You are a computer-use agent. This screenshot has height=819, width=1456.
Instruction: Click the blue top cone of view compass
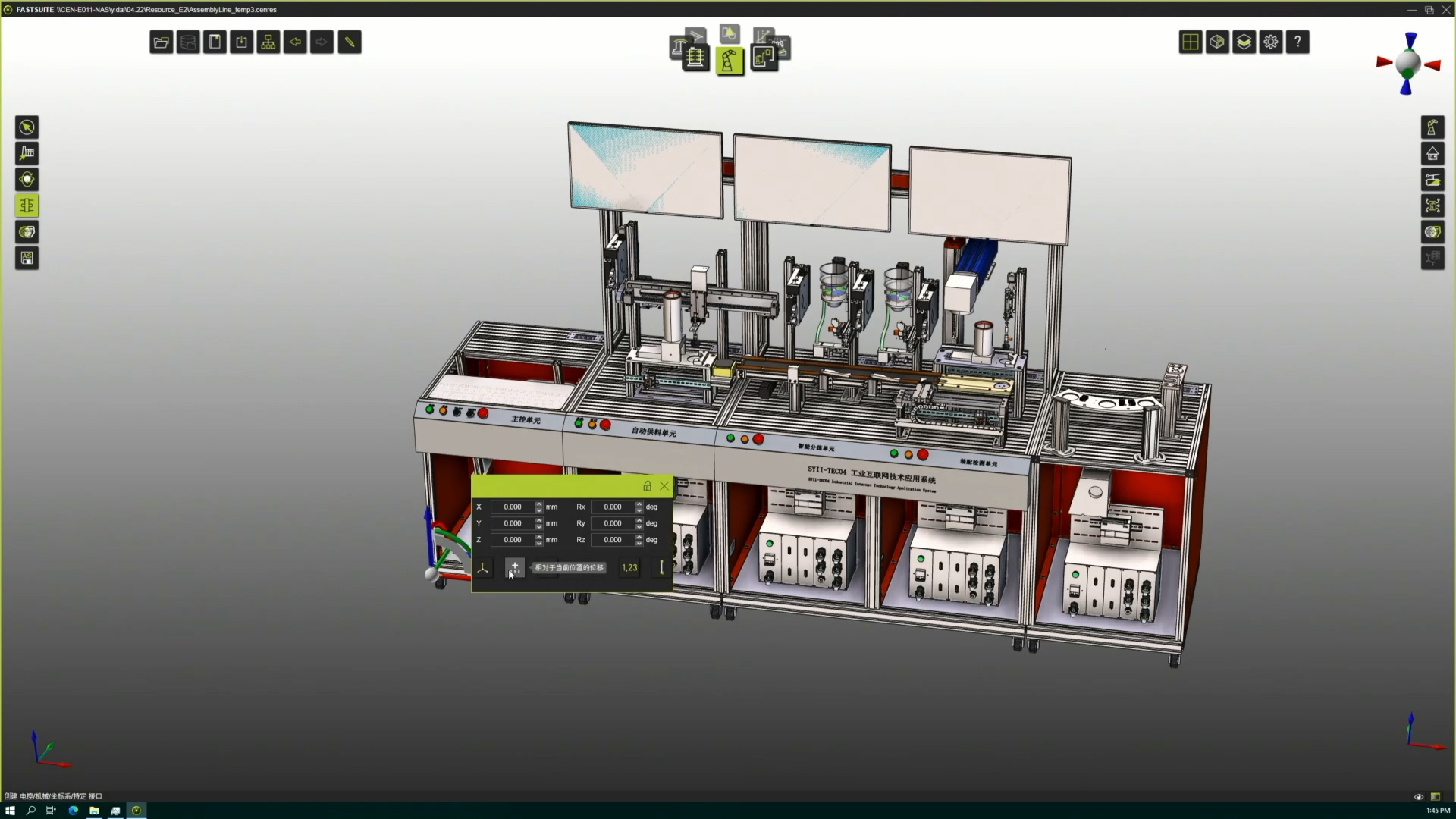coord(1410,40)
